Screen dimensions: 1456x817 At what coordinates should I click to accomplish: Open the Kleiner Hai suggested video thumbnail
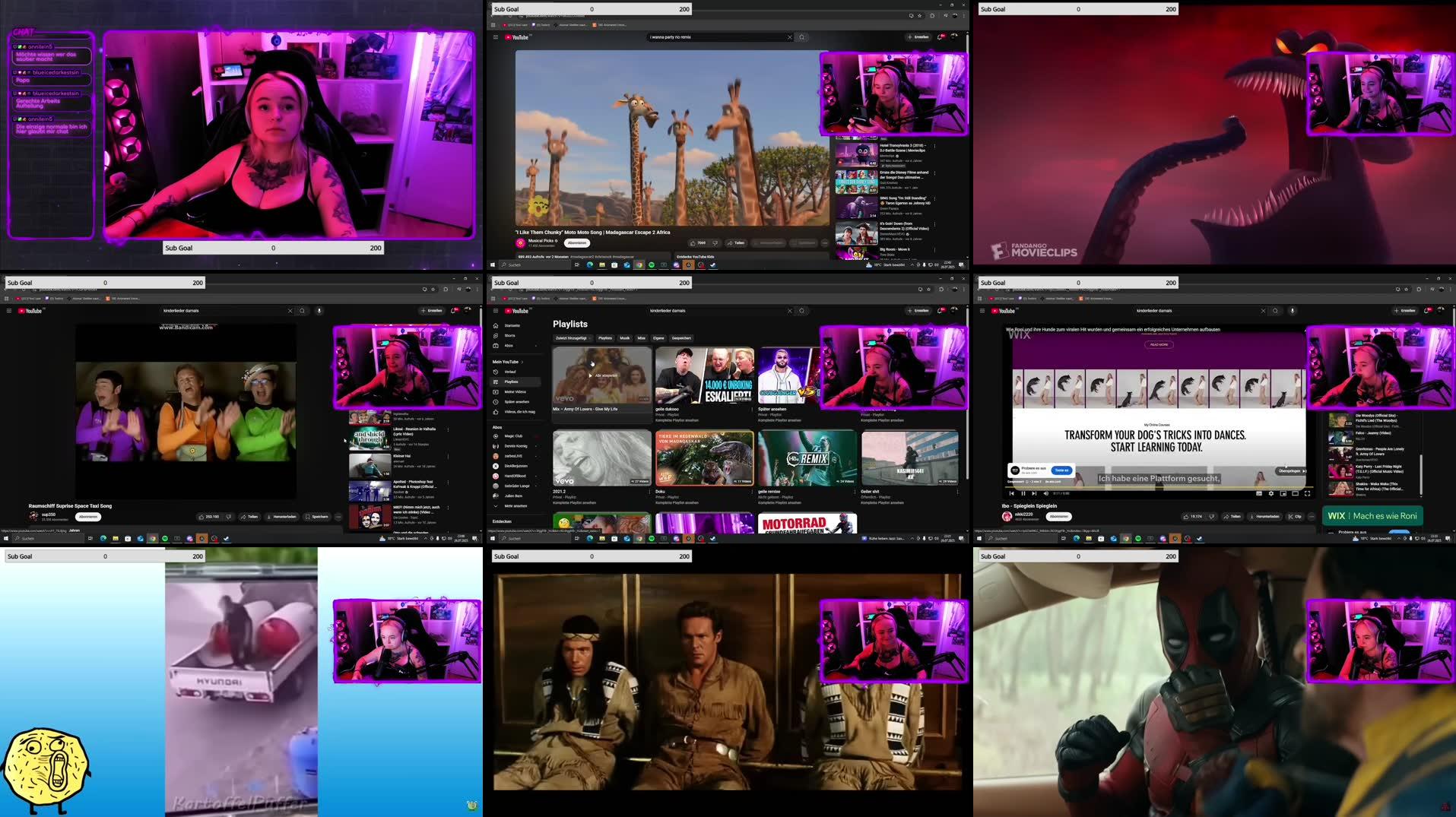pyautogui.click(x=370, y=465)
